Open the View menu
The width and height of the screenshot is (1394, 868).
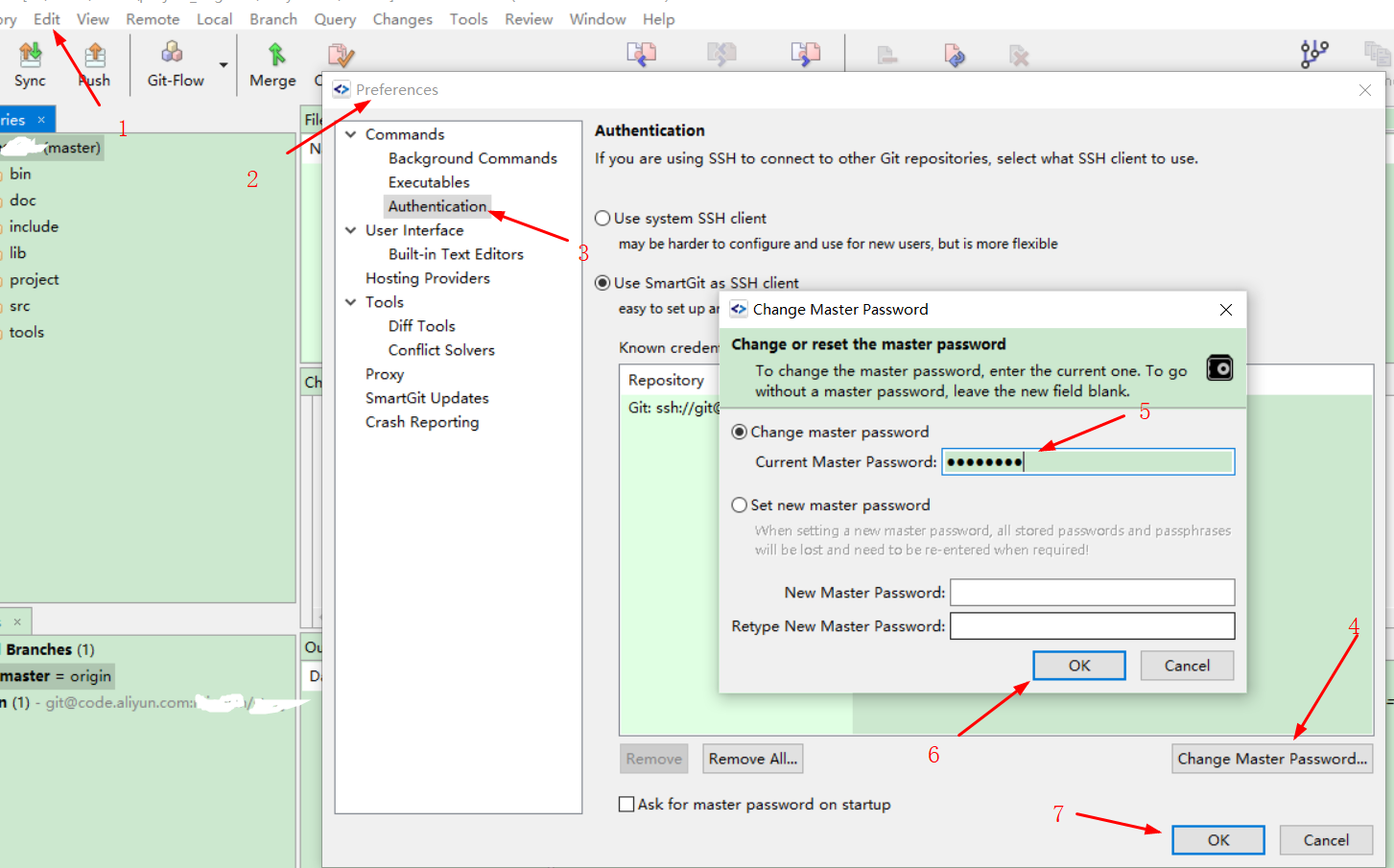93,19
